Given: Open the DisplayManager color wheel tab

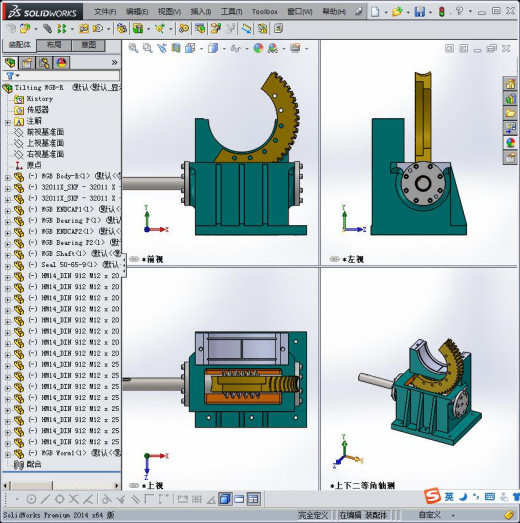Looking at the screenshot, I should 61,63.
